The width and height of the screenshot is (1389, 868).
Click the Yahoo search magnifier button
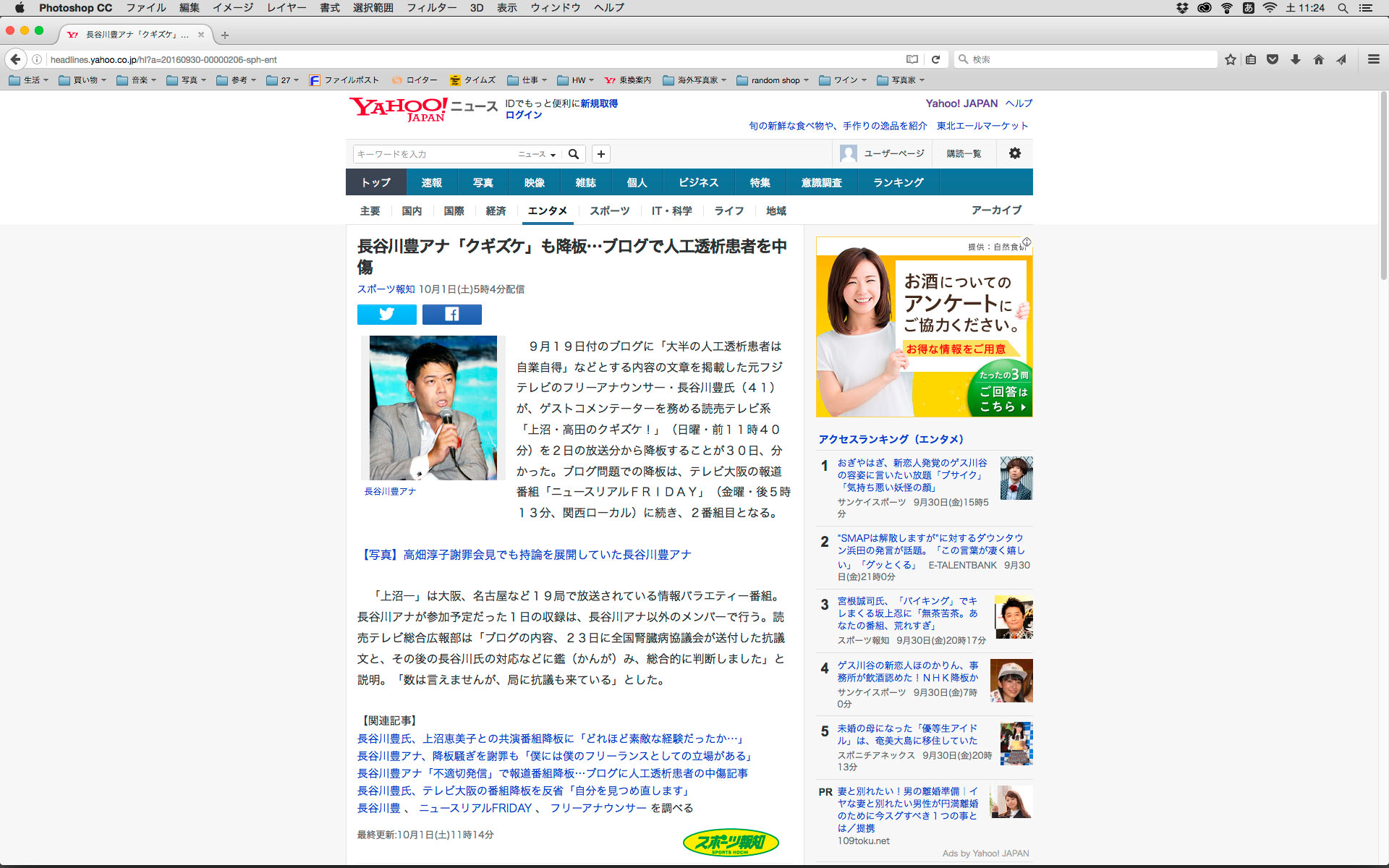pyautogui.click(x=573, y=154)
